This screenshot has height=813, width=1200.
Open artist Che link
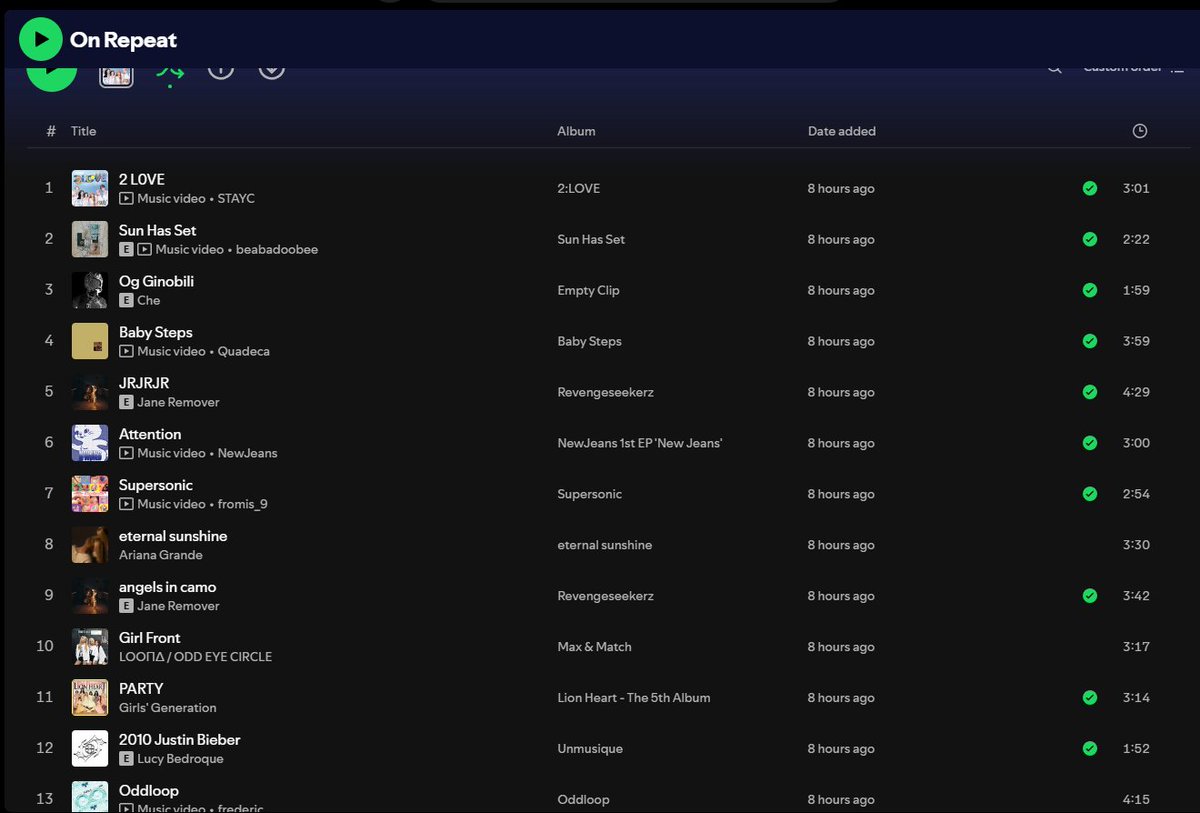click(149, 301)
